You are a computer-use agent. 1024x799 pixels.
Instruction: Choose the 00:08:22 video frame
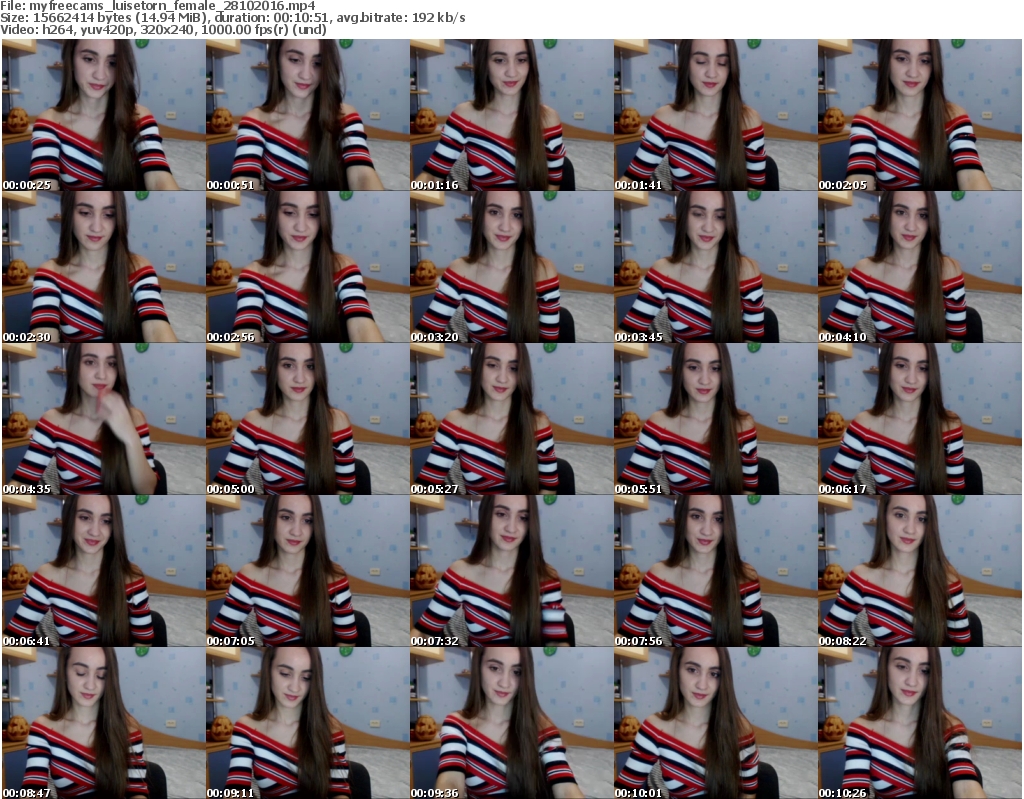(920, 571)
